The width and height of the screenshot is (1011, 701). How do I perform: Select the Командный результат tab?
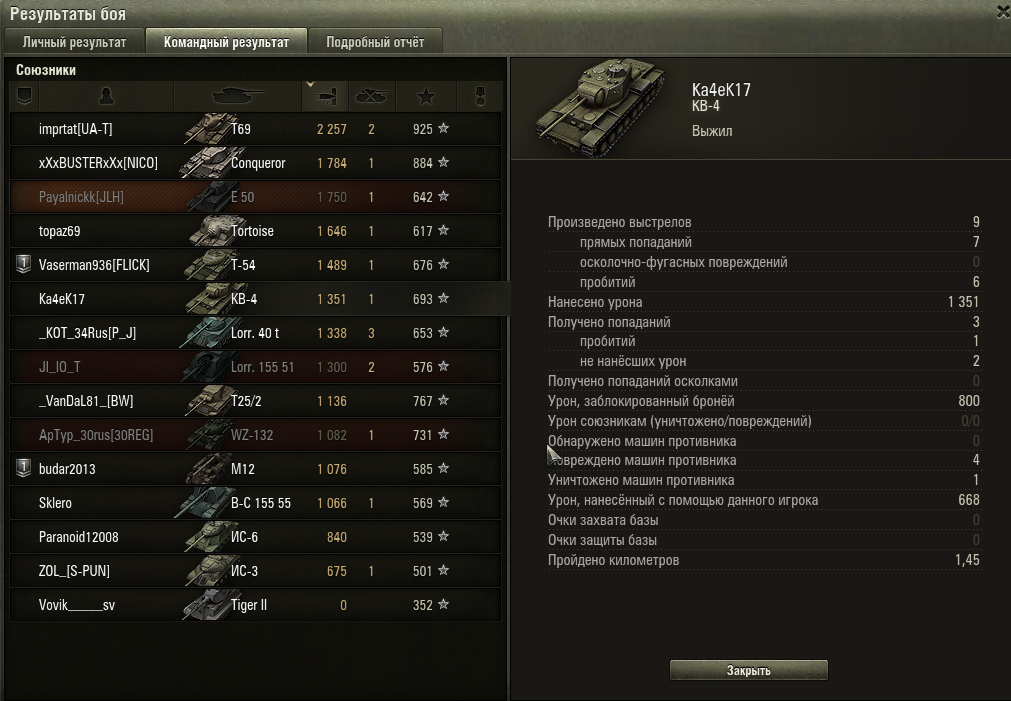pos(226,42)
